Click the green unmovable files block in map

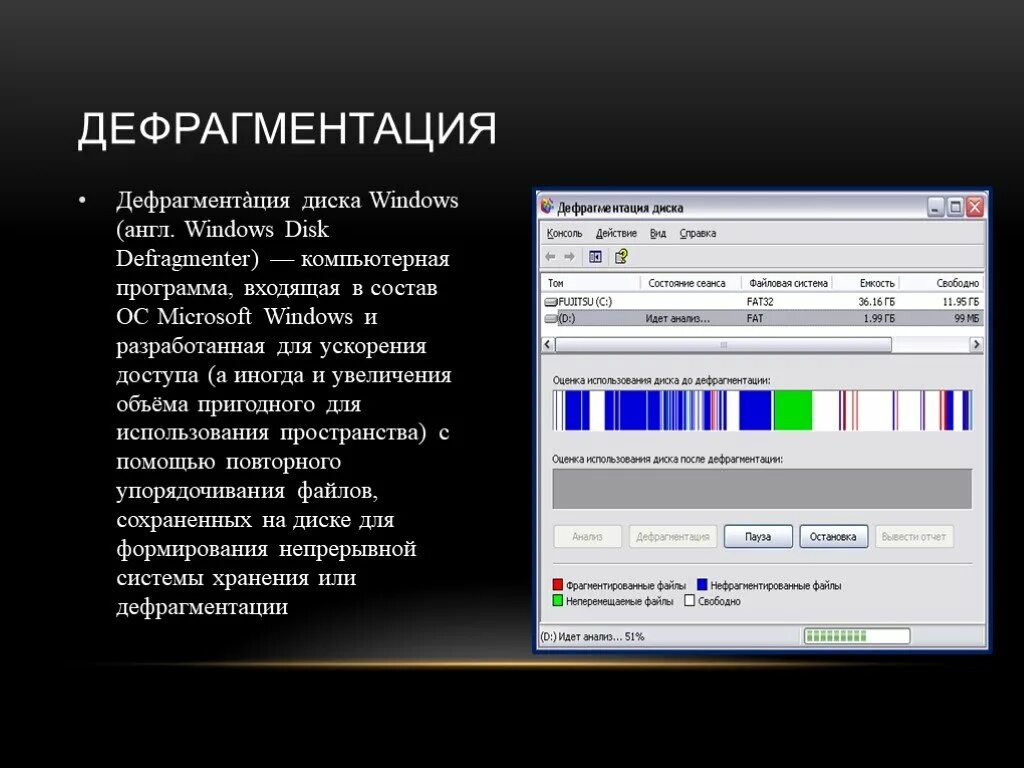click(793, 410)
